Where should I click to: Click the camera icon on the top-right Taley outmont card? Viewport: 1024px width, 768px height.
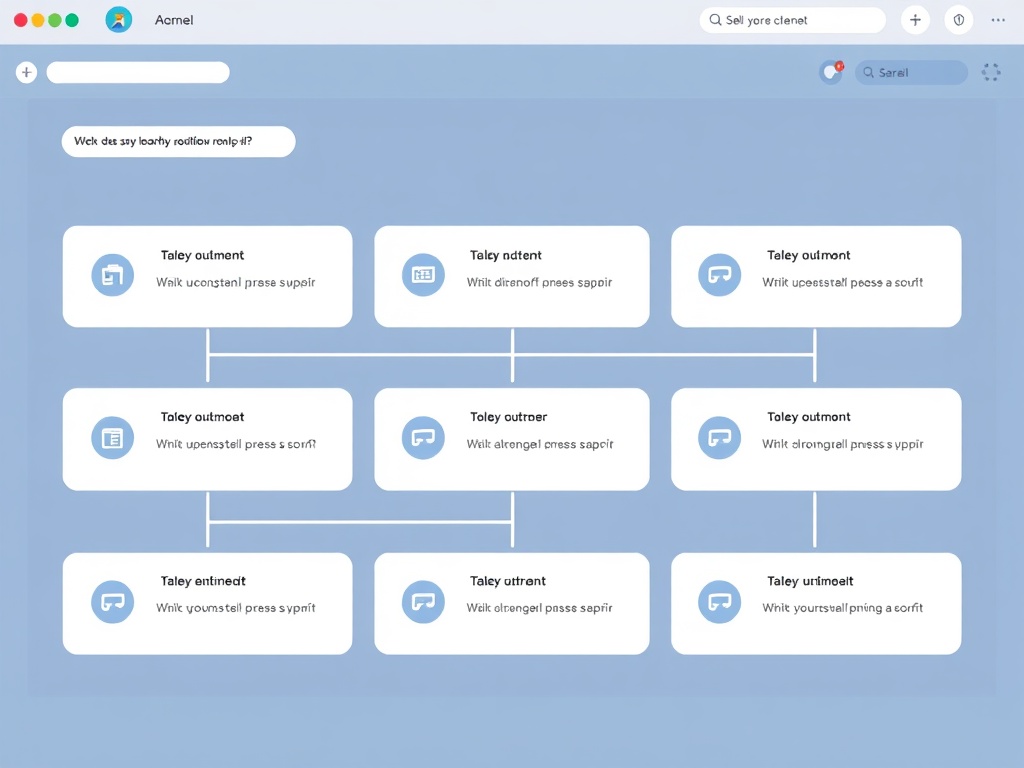(x=719, y=274)
